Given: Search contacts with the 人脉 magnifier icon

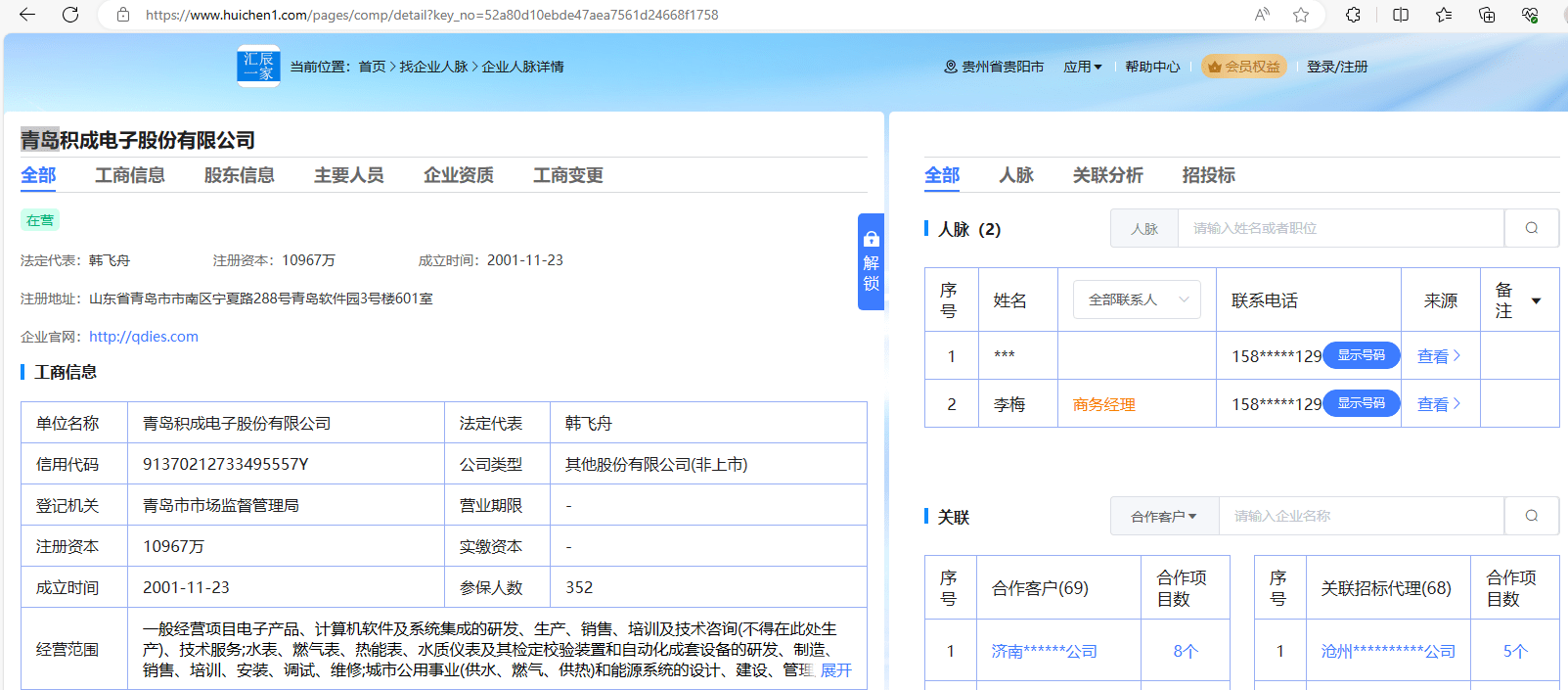Looking at the screenshot, I should [x=1531, y=228].
